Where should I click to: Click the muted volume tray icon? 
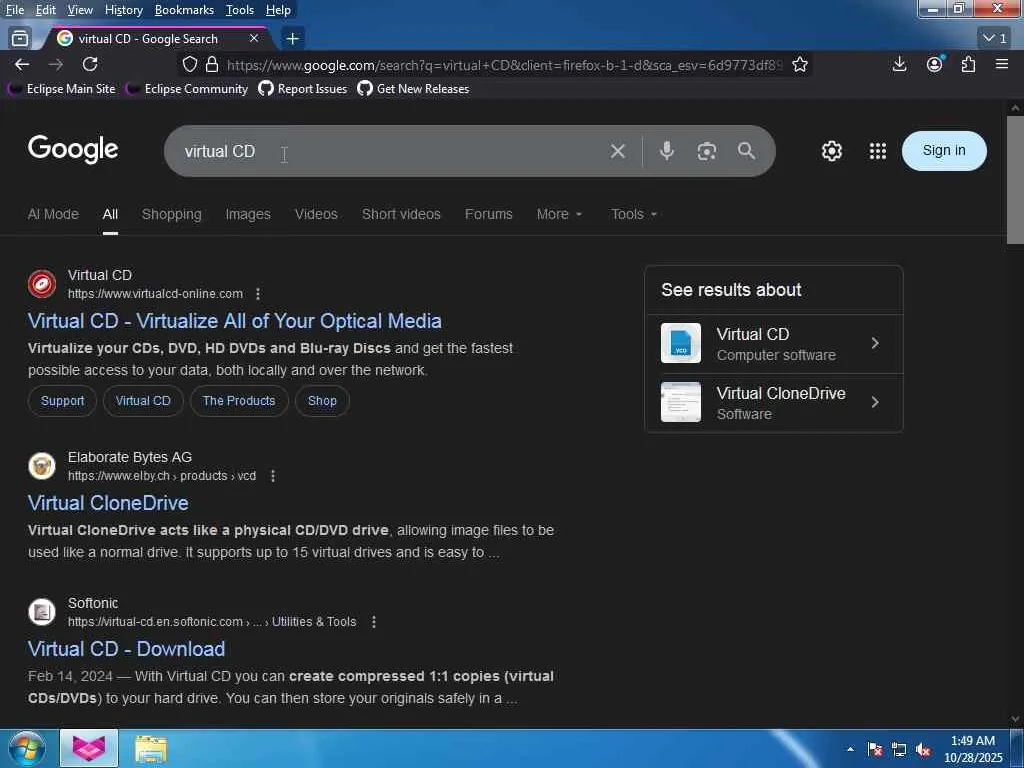(x=923, y=750)
